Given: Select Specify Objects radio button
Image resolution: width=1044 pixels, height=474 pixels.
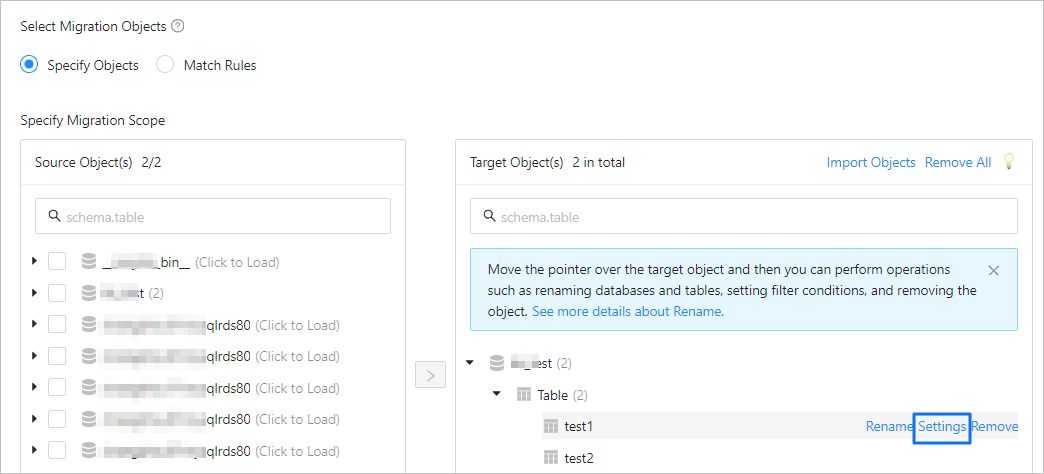Looking at the screenshot, I should (x=29, y=65).
